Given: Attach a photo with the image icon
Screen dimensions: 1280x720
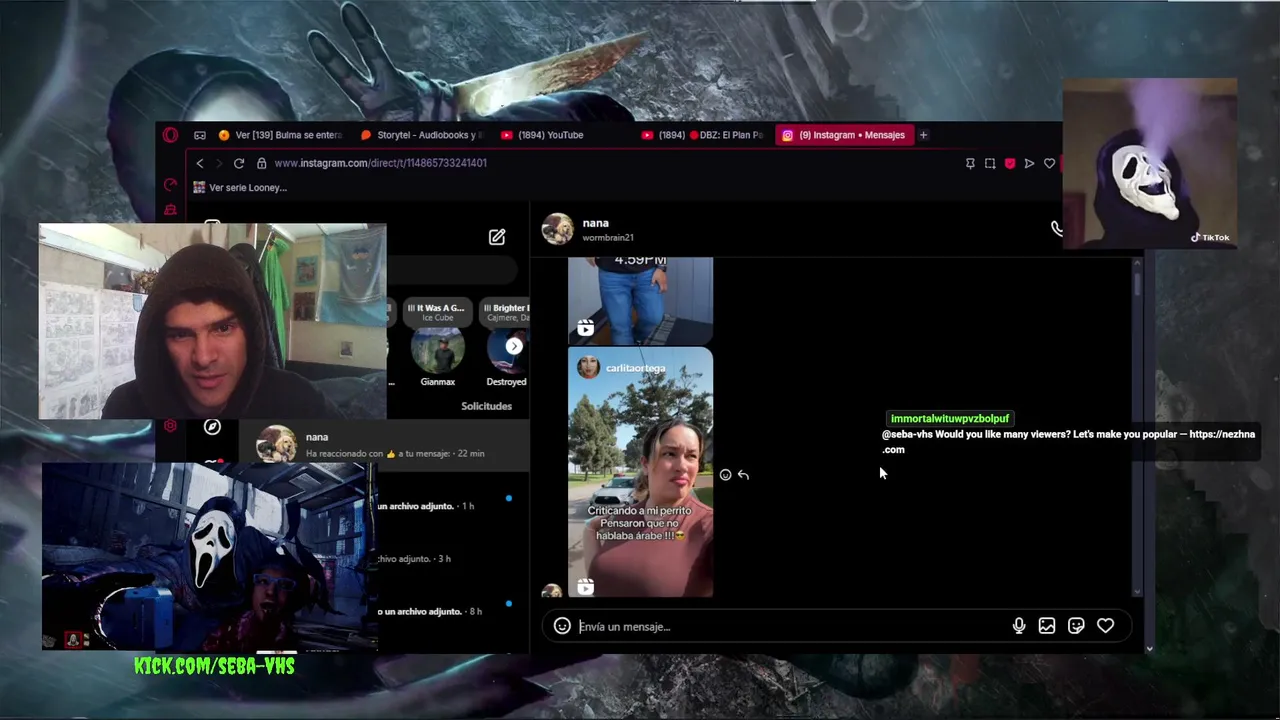Looking at the screenshot, I should click(x=1047, y=626).
